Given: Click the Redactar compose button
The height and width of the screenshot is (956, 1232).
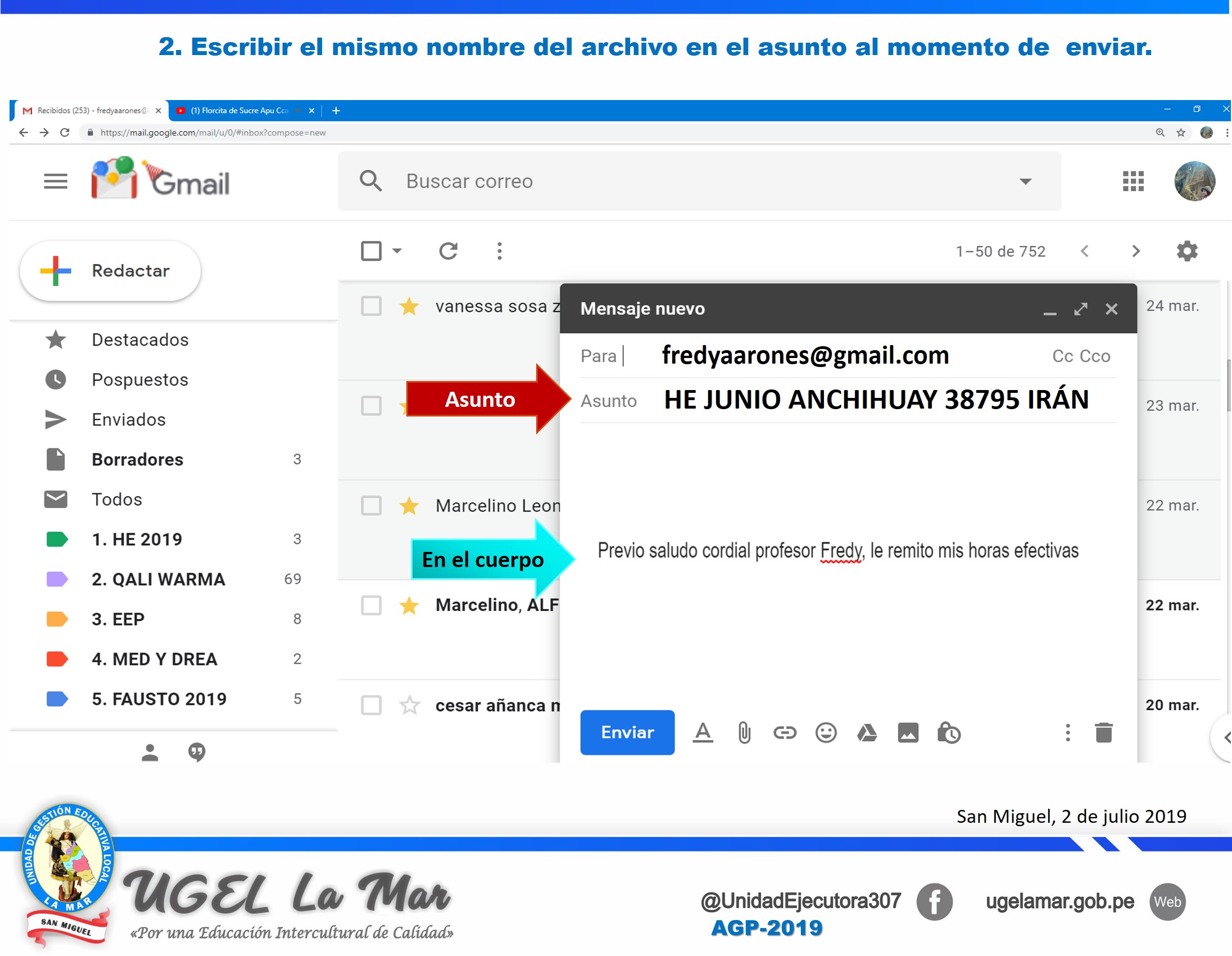Looking at the screenshot, I should click(111, 271).
